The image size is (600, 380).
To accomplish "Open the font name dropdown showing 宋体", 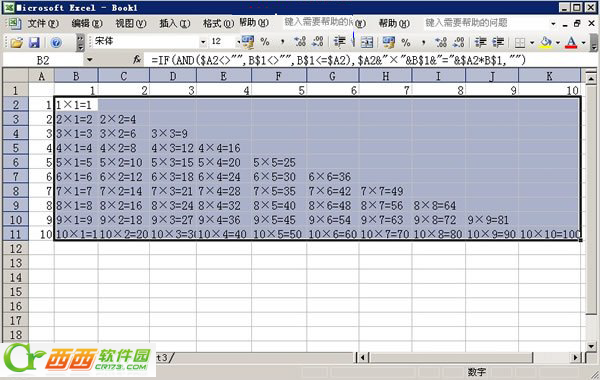I will [x=203, y=42].
